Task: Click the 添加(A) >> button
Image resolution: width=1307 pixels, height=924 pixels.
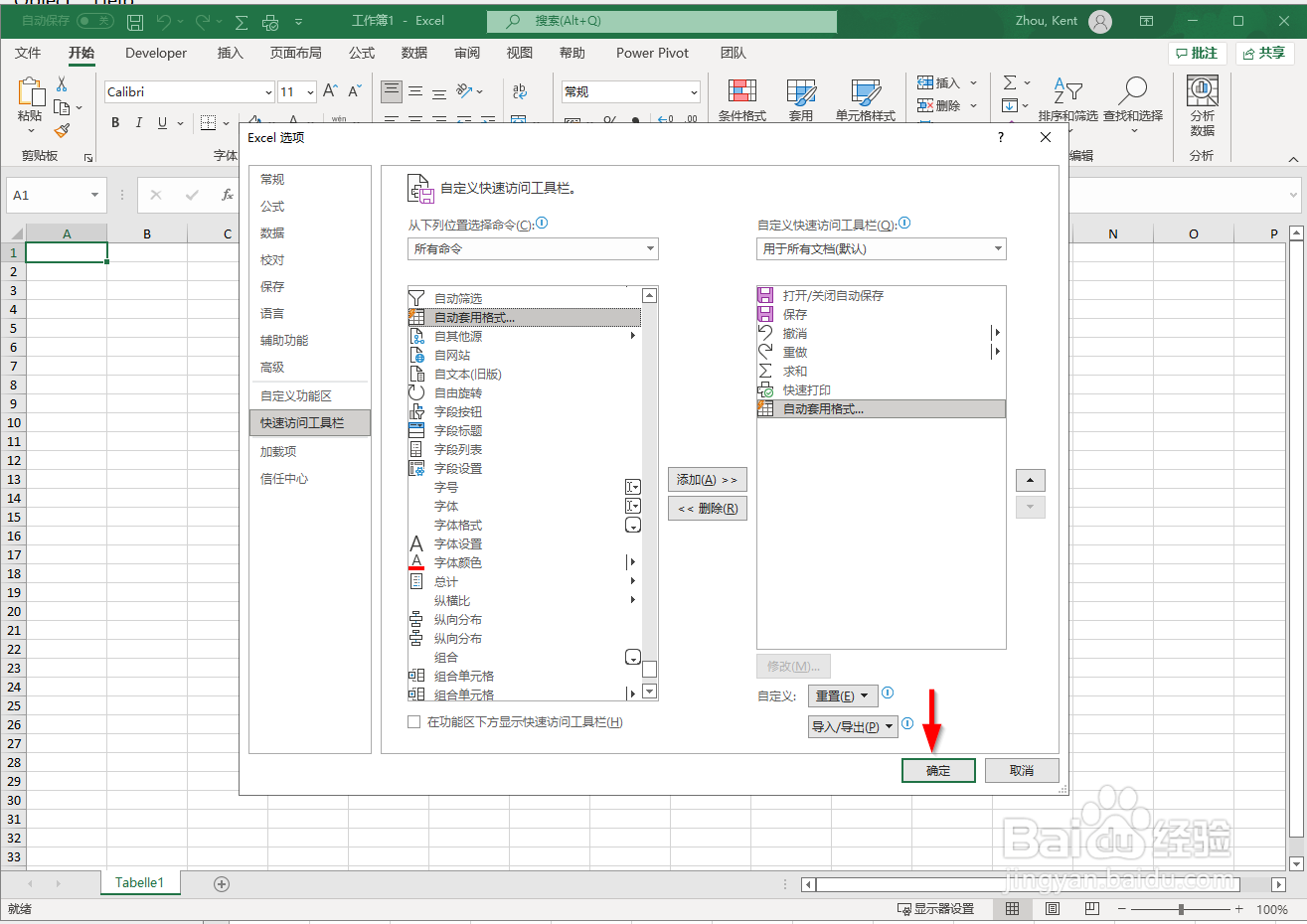Action: coord(707,480)
